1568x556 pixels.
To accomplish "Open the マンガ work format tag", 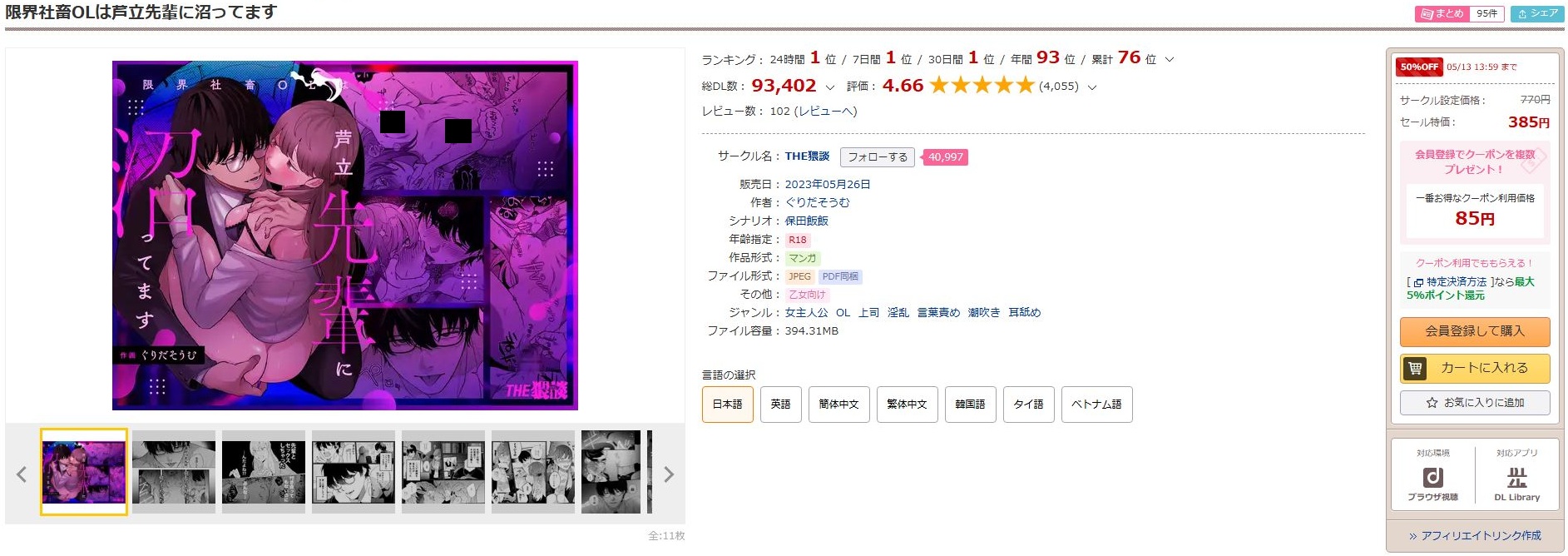I will (x=803, y=258).
